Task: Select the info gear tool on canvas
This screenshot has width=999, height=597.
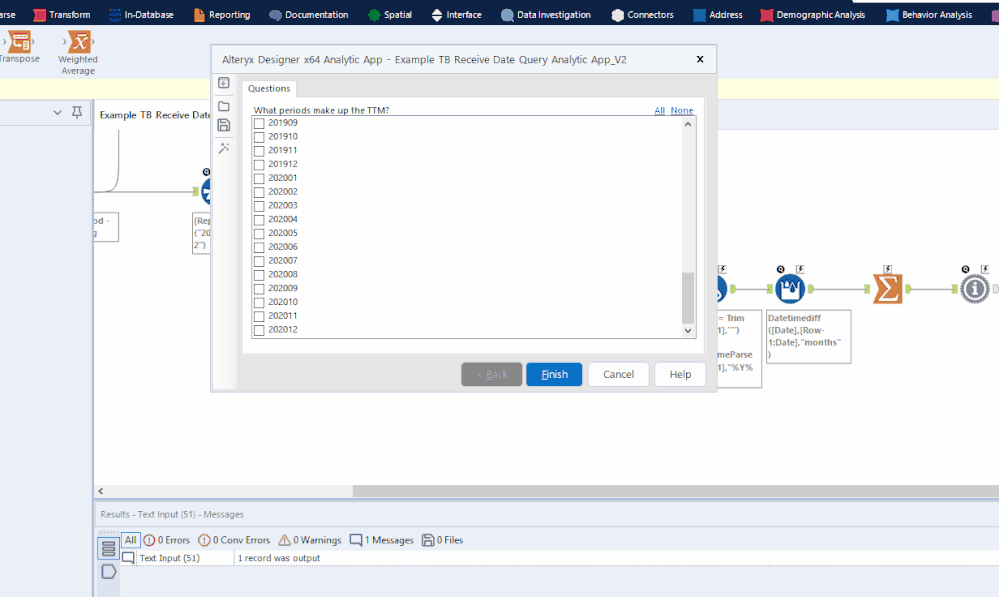Action: [974, 289]
